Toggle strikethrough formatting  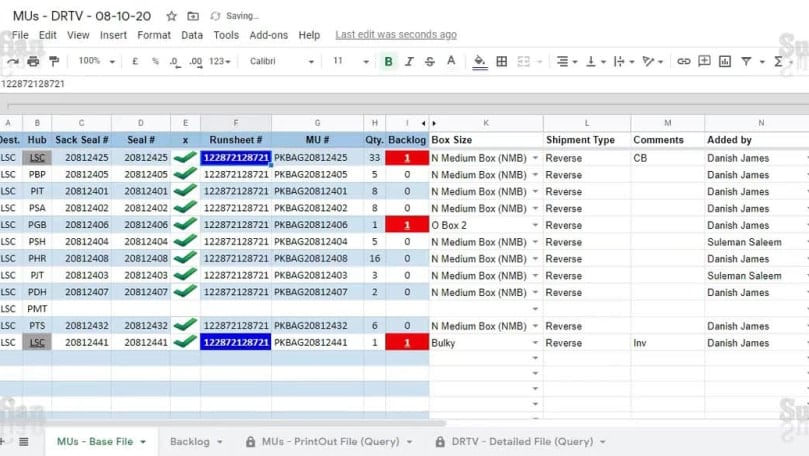click(430, 61)
